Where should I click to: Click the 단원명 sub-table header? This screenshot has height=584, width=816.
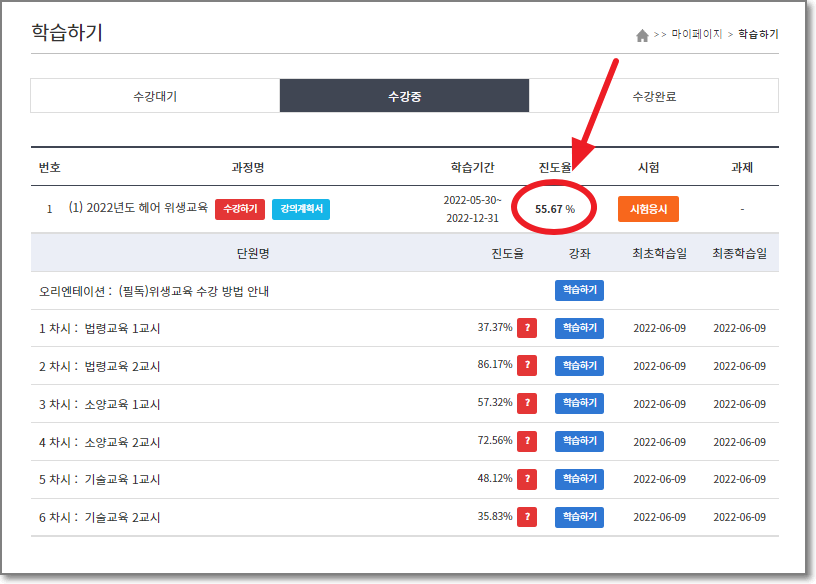pyautogui.click(x=253, y=253)
